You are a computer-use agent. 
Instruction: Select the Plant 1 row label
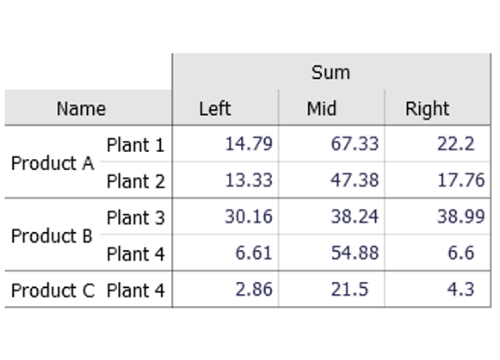pyautogui.click(x=136, y=144)
